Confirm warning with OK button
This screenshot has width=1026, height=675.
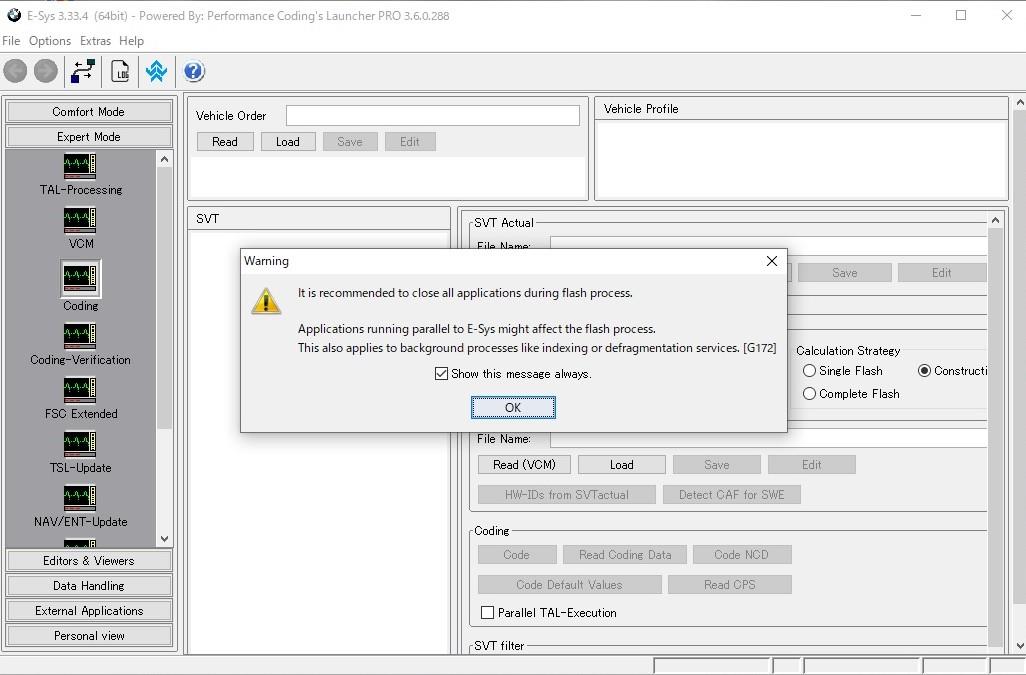513,407
